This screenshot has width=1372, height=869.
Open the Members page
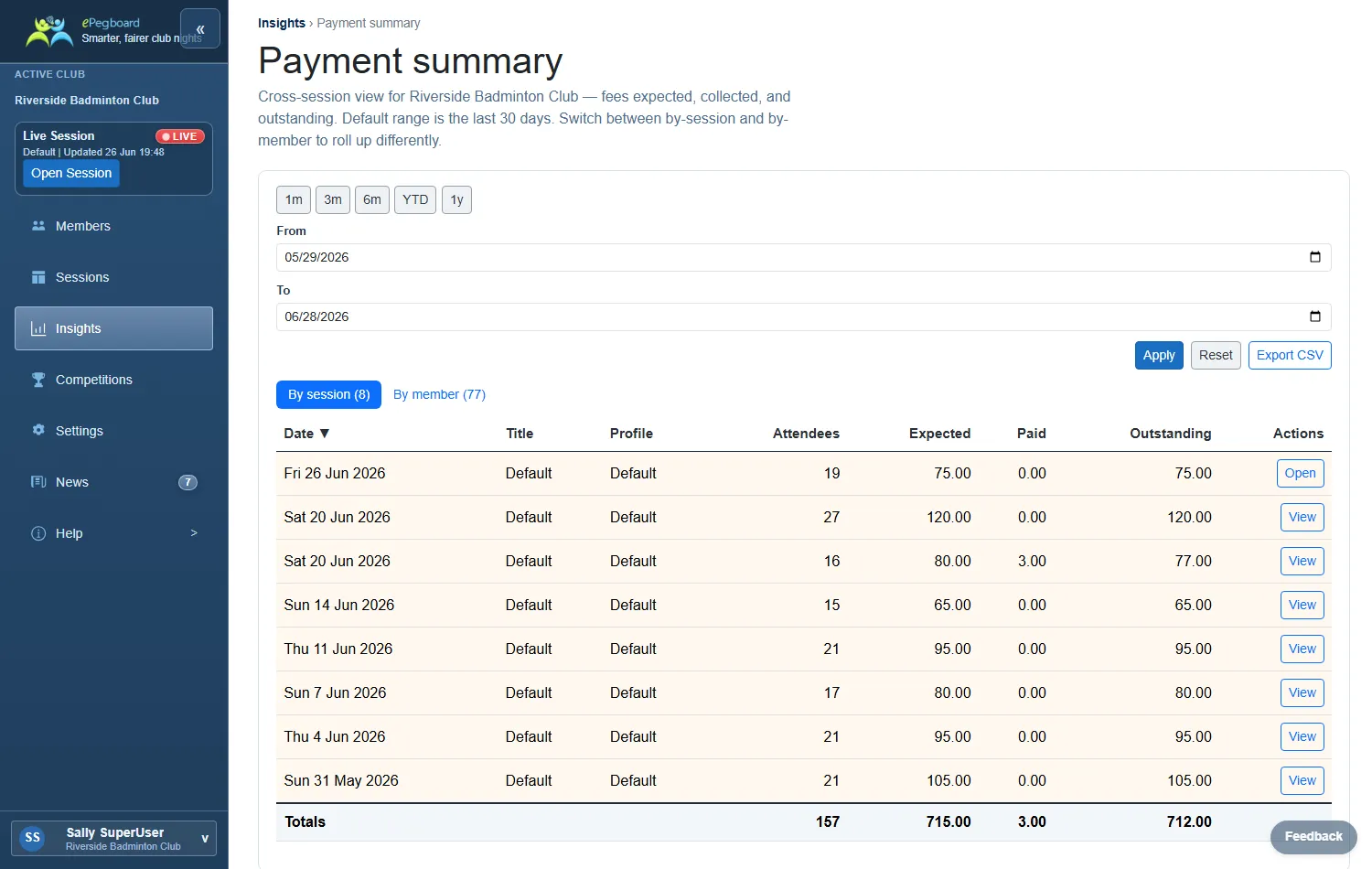point(113,226)
